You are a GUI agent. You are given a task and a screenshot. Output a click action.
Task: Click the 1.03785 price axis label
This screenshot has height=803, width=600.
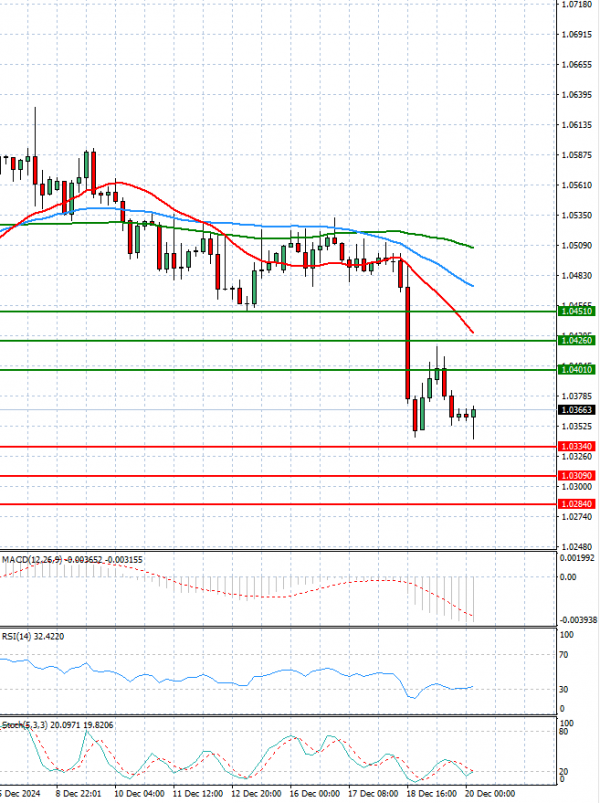(x=577, y=396)
